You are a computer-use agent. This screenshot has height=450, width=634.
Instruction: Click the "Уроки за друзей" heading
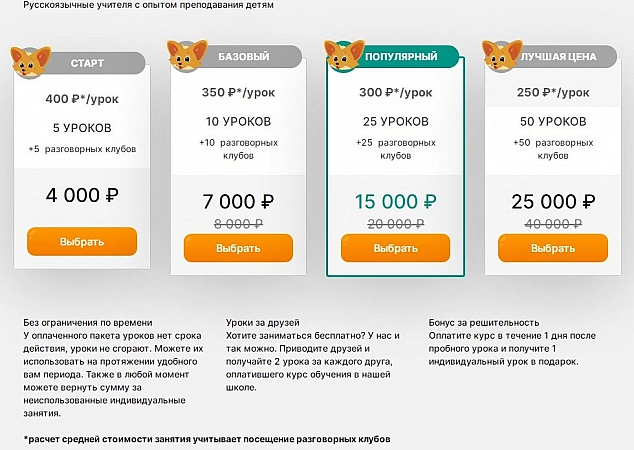coord(264,323)
